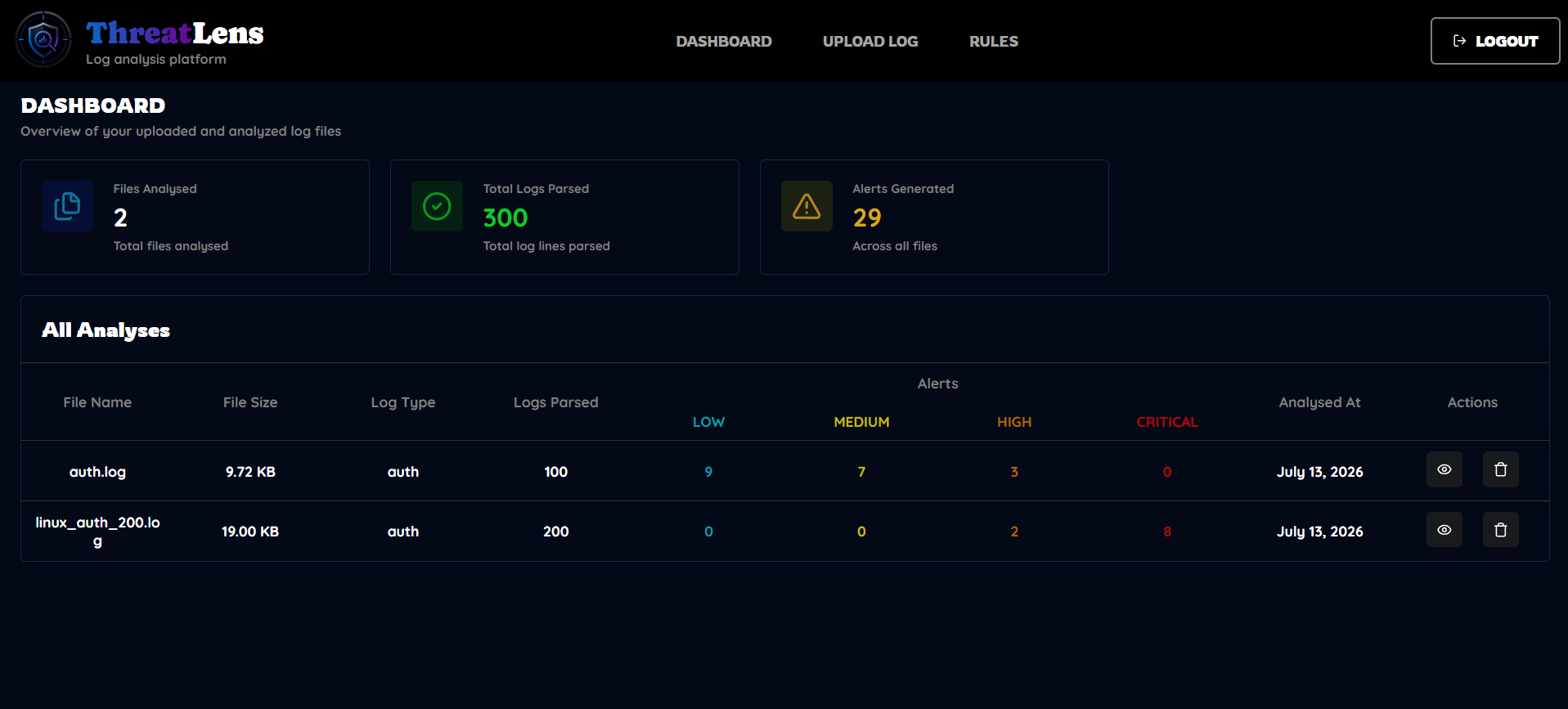Screen dimensions: 1568x709
Task: Click the HIGH alerts column header
Action: click(x=1014, y=422)
